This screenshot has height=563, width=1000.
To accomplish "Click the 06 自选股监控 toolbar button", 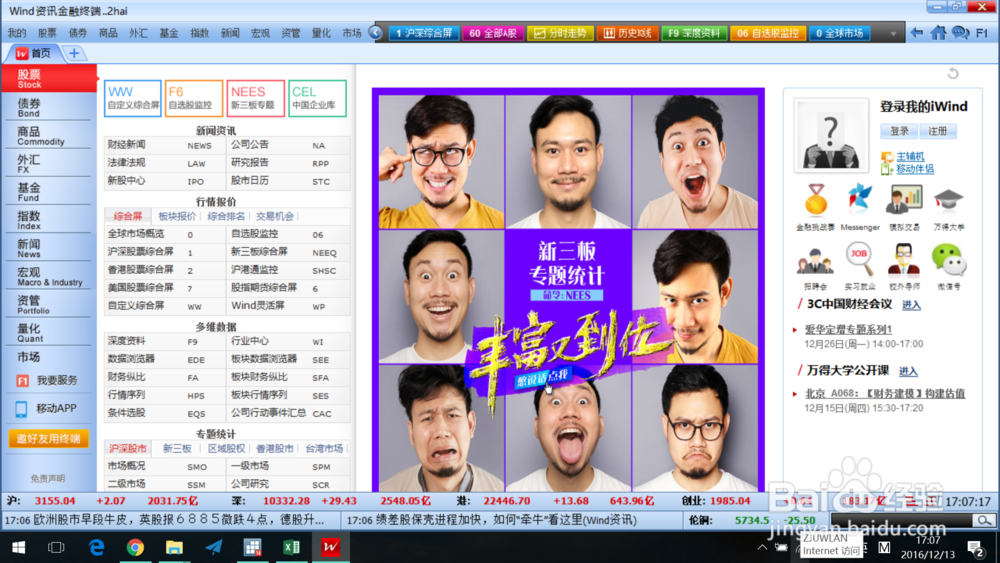I will (768, 33).
